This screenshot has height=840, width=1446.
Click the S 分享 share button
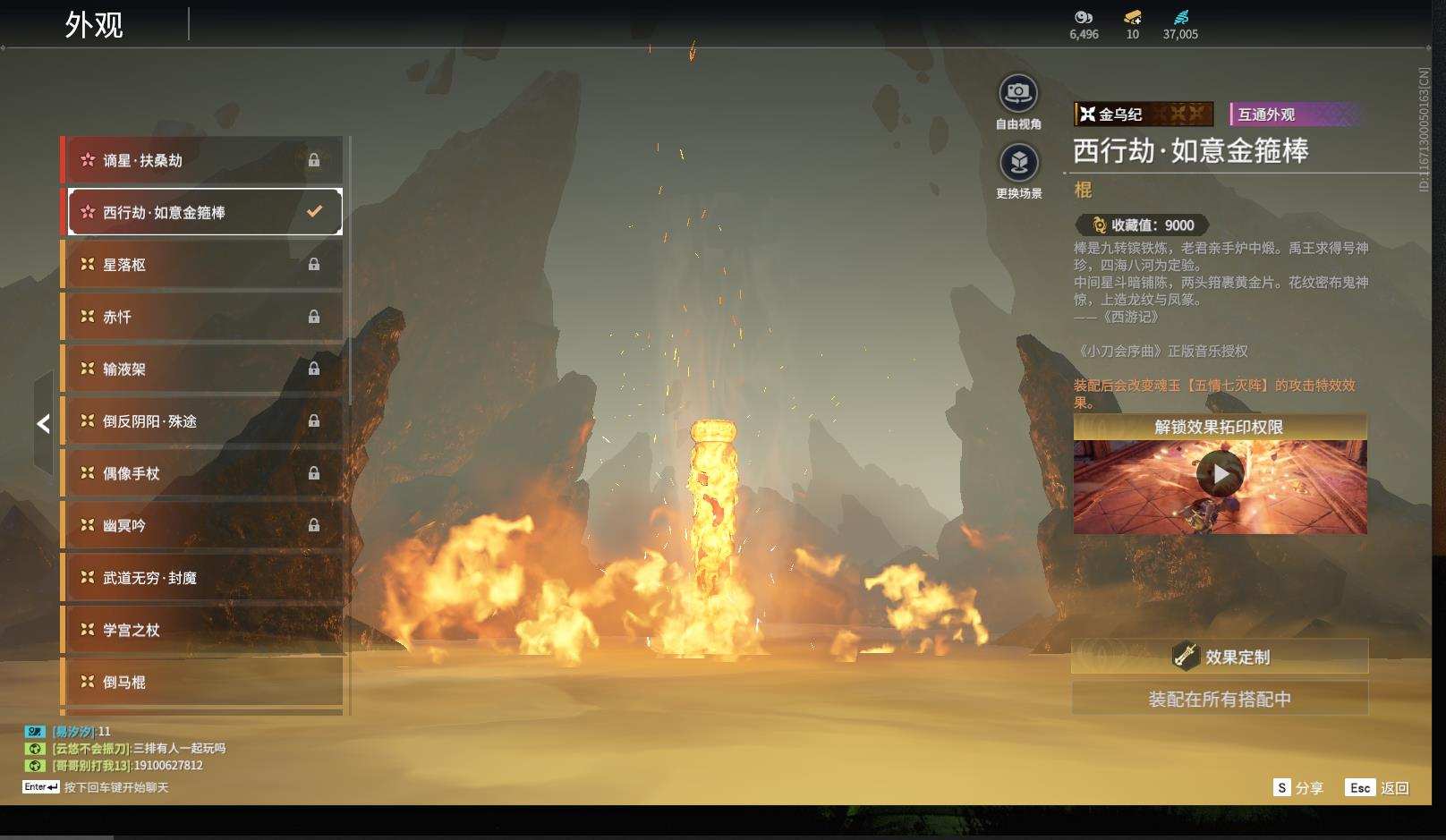[1298, 787]
